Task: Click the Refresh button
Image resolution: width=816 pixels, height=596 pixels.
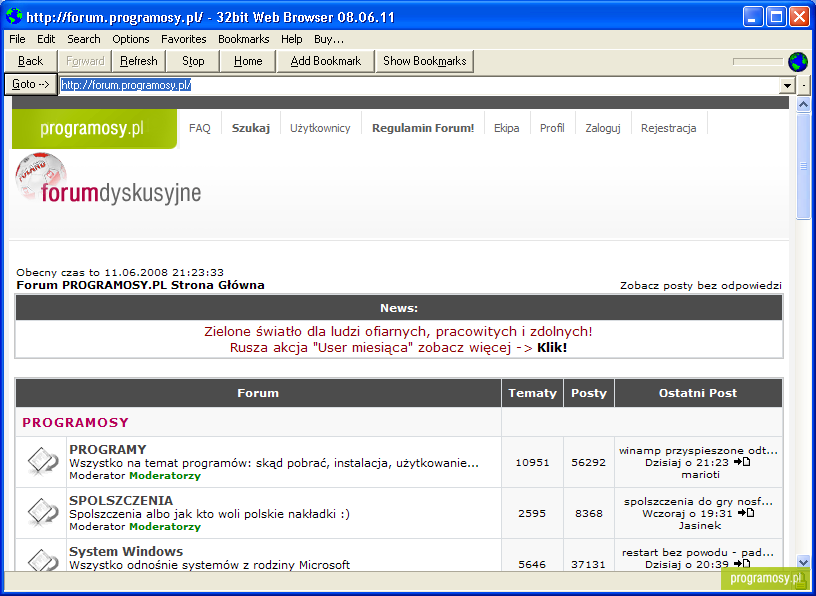Action: click(x=138, y=61)
